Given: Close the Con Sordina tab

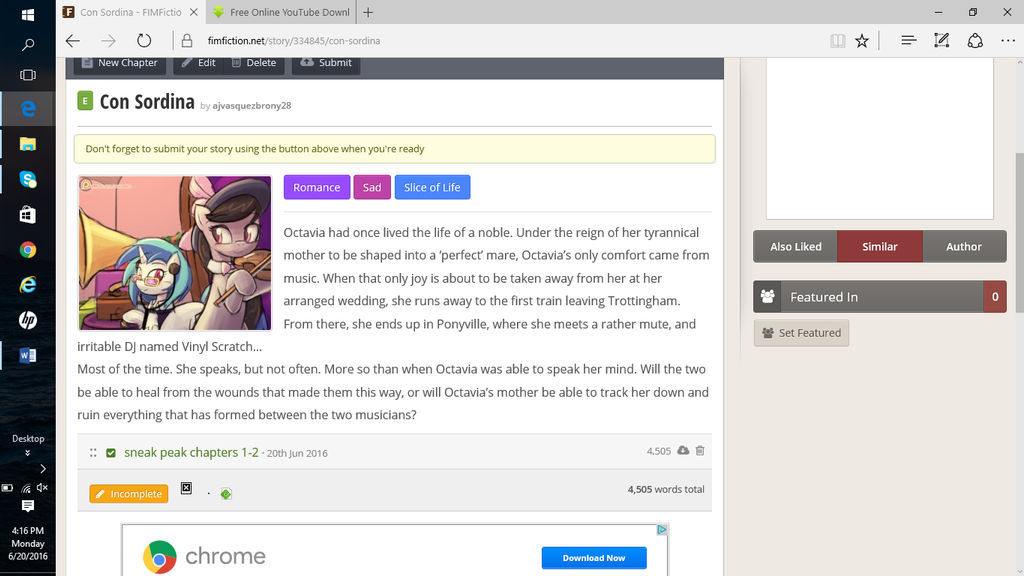Looking at the screenshot, I should 193,12.
